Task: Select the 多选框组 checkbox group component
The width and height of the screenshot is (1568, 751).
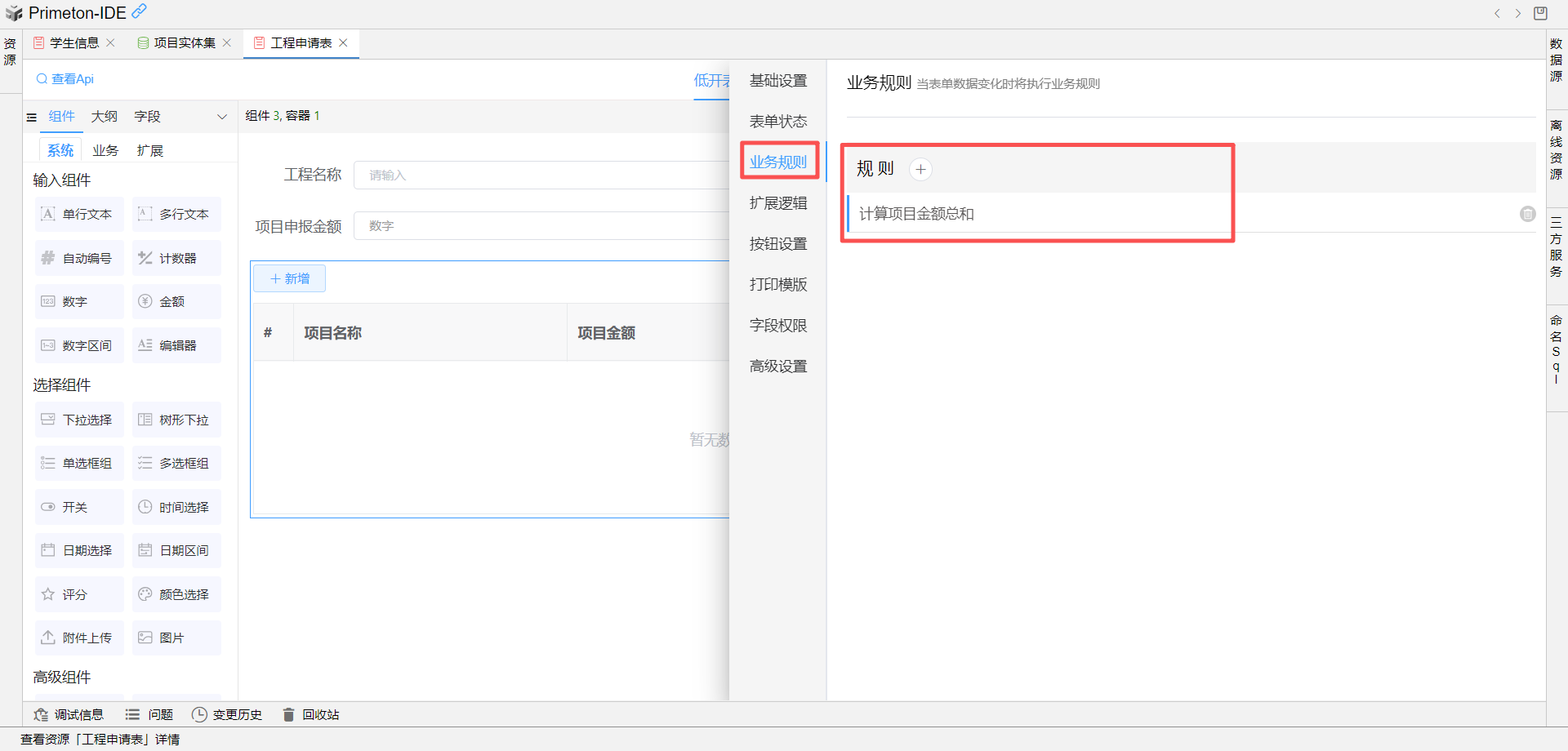Action: point(176,463)
